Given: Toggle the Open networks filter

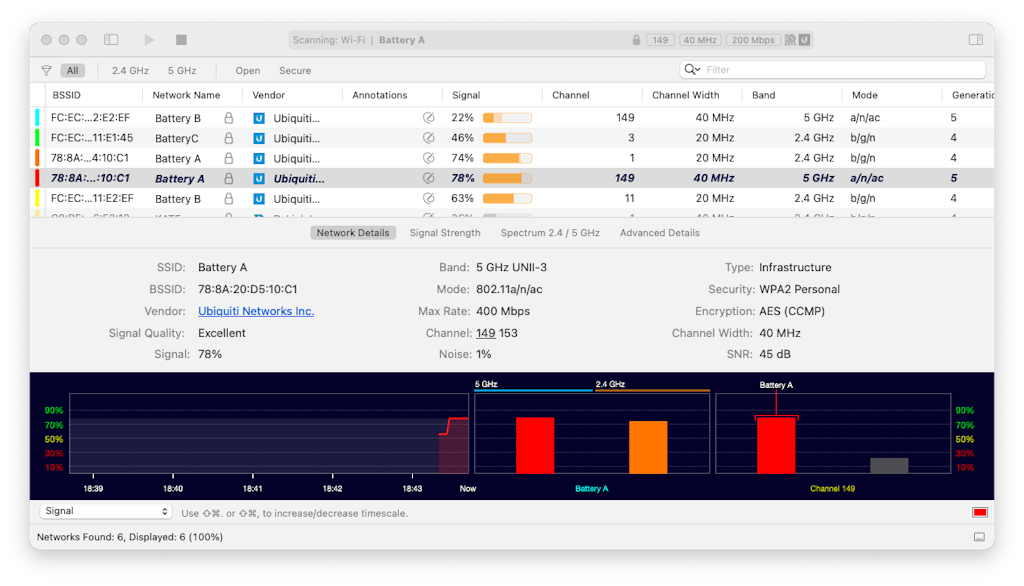Looking at the screenshot, I should (248, 71).
